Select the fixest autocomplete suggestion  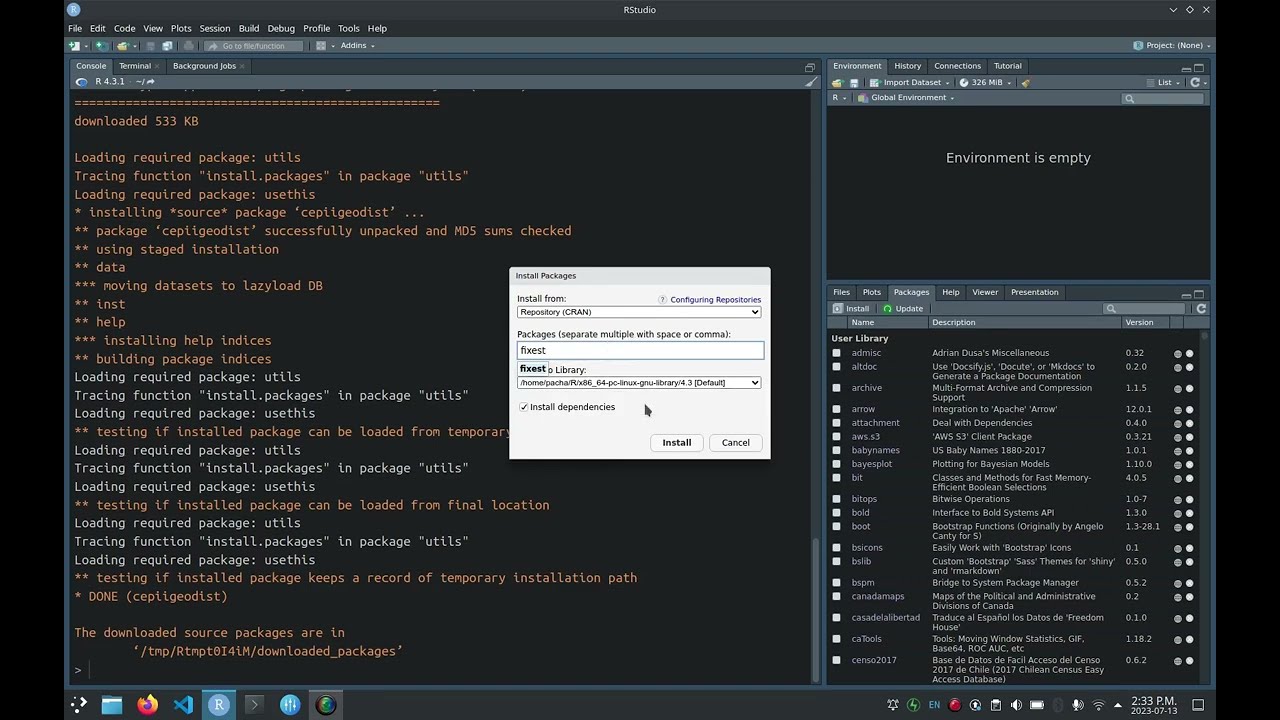pos(533,369)
